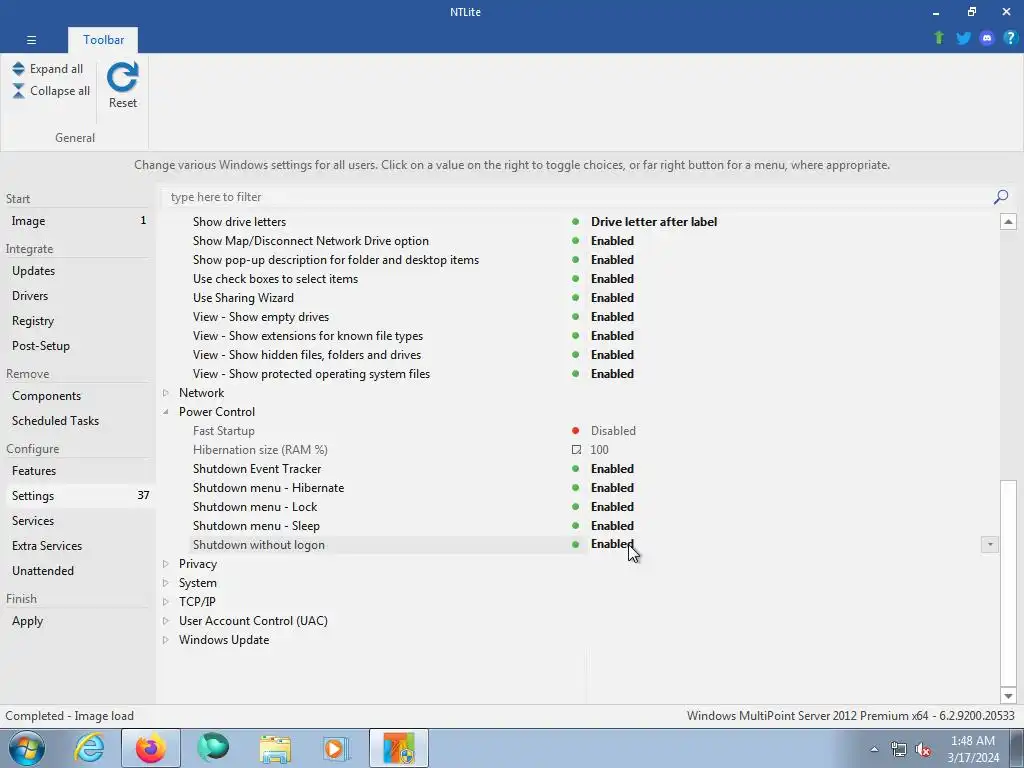This screenshot has height=768, width=1024.
Task: Open the hamburger application menu
Action: point(31,40)
